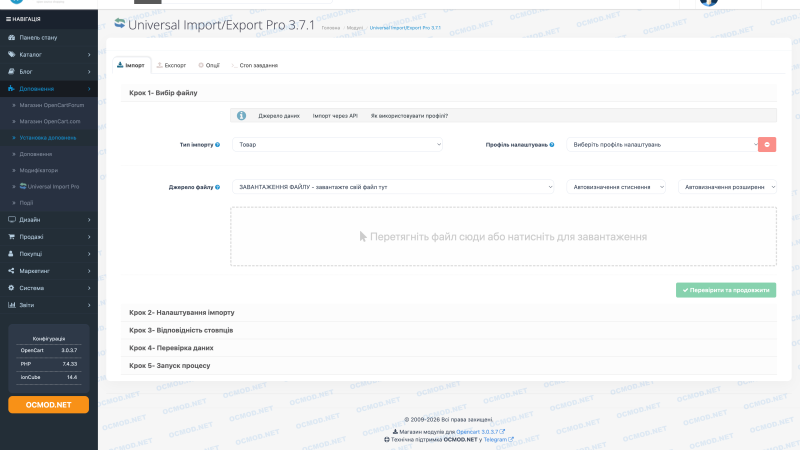Switch to the Експорт tab
The width and height of the screenshot is (800, 450).
[171, 65]
